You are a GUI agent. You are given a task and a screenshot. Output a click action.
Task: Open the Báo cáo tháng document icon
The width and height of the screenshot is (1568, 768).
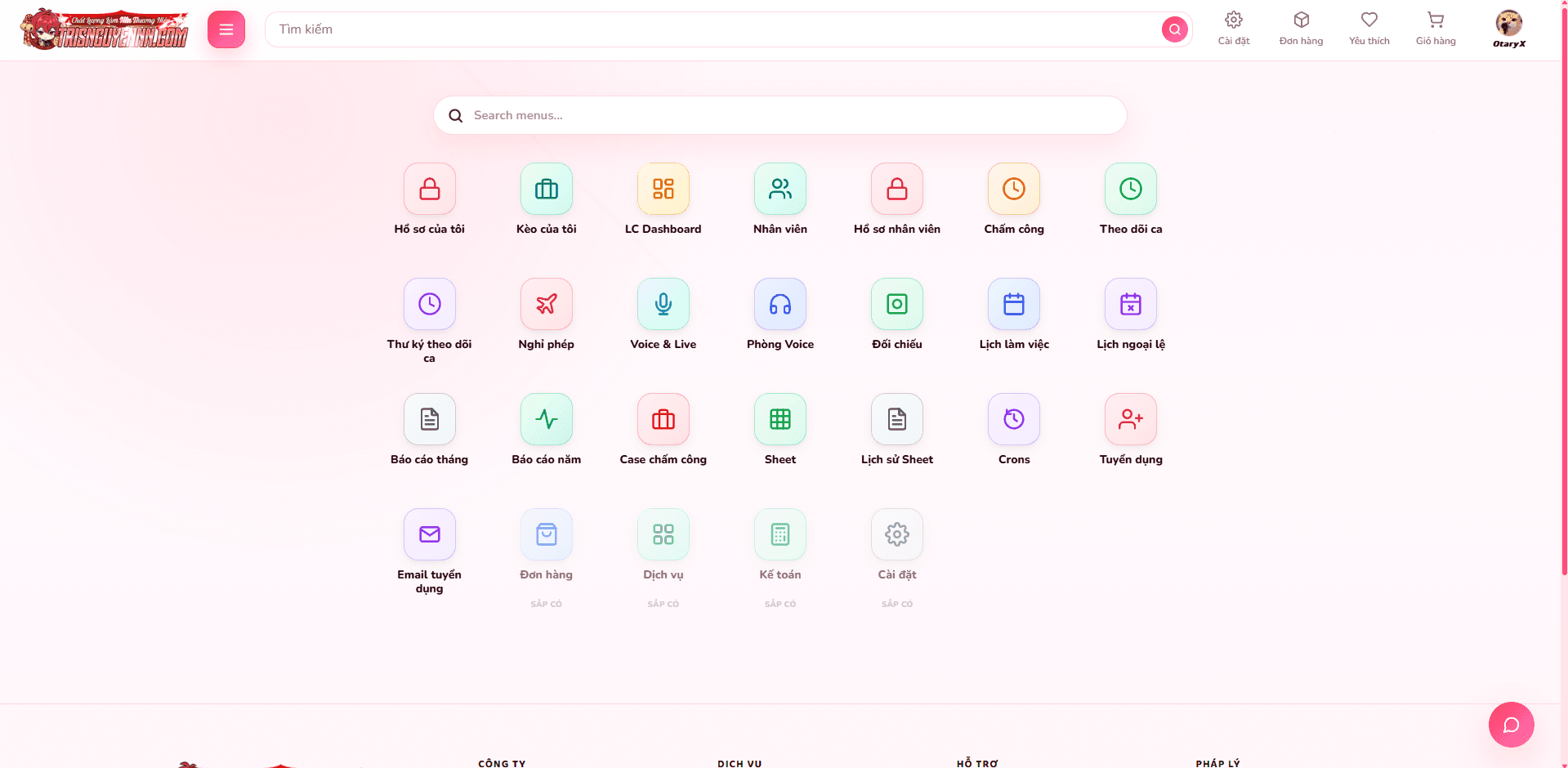click(x=430, y=419)
